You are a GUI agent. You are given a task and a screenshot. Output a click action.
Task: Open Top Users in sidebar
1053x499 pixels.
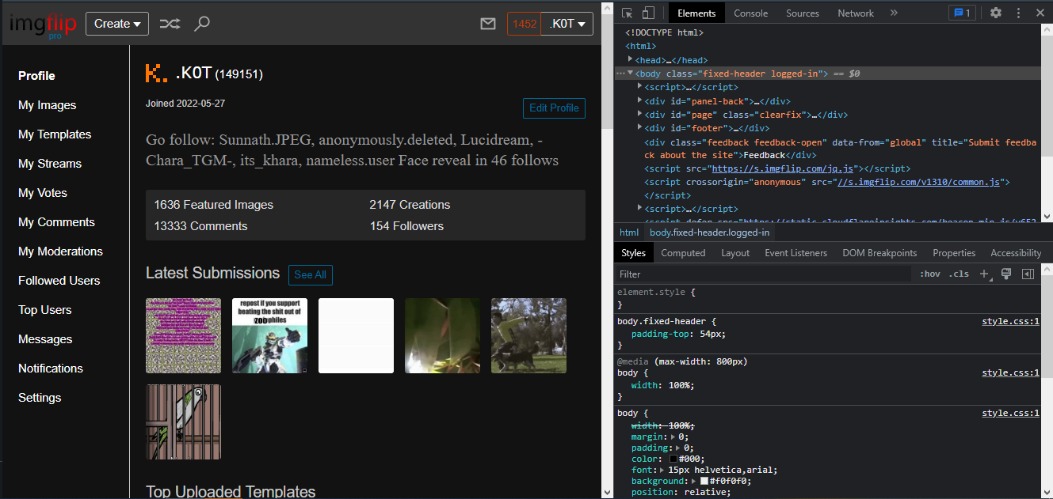click(x=45, y=310)
